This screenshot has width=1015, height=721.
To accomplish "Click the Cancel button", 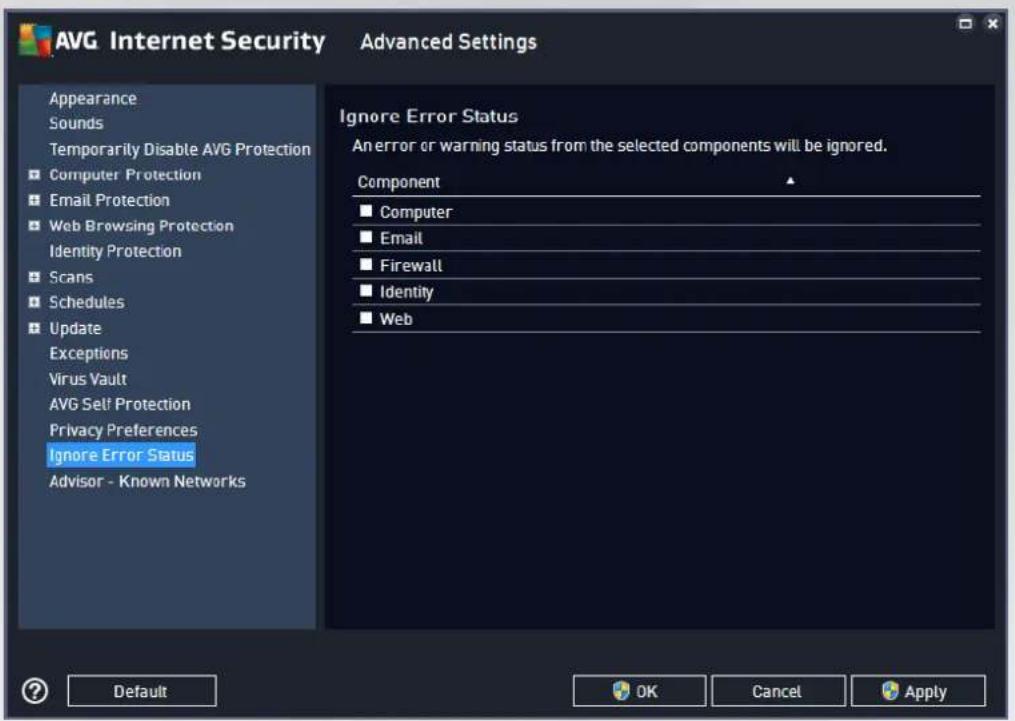I will (778, 691).
